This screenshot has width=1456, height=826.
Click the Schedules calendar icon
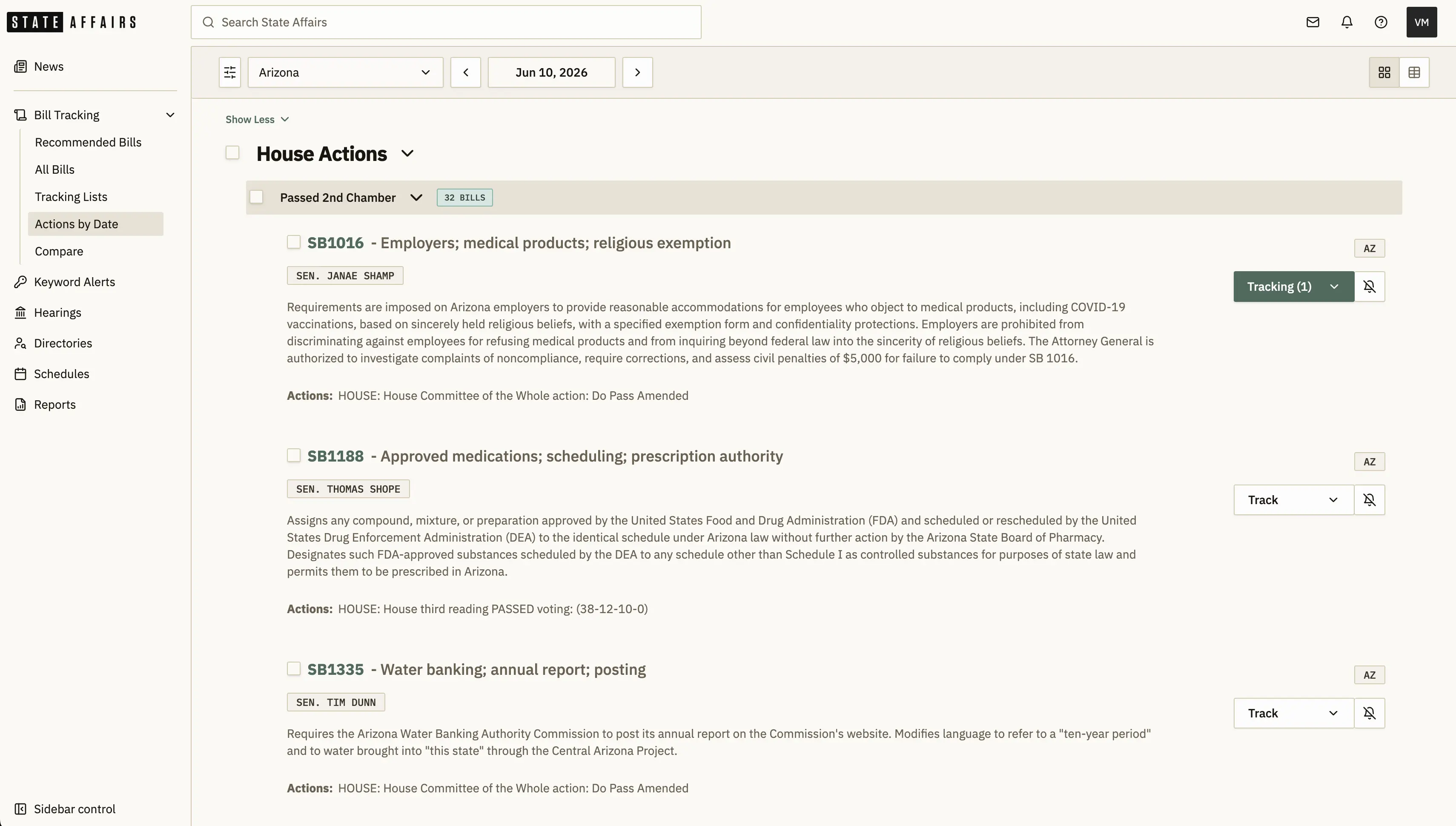(x=20, y=374)
